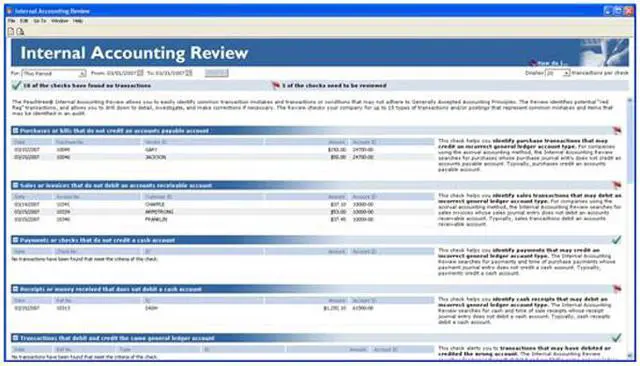640x366 pixels.
Task: Click the Payments or checks section title
Action: coord(98,240)
